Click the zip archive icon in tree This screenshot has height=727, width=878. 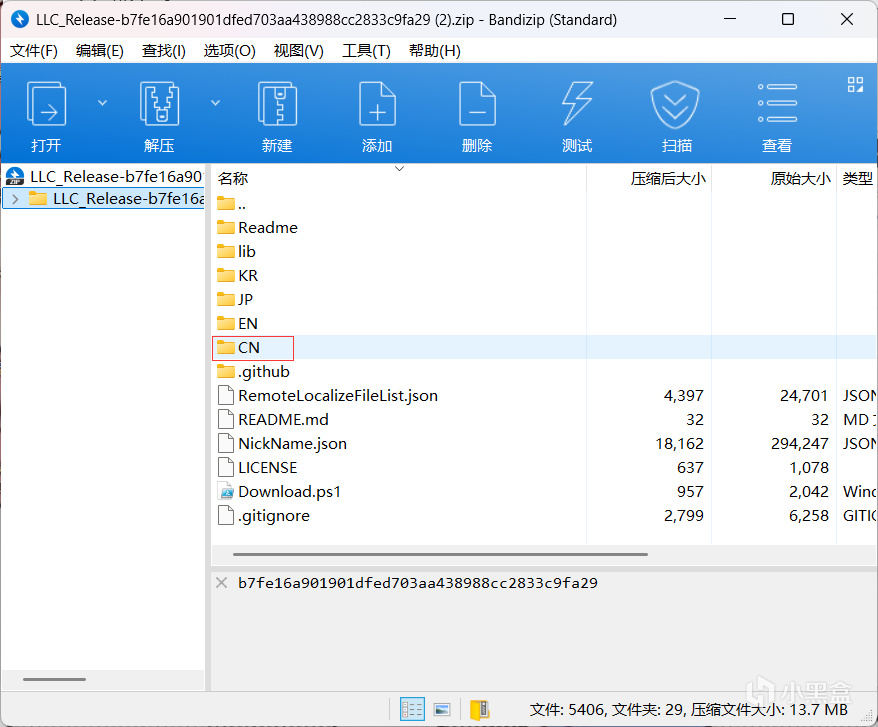[x=15, y=176]
